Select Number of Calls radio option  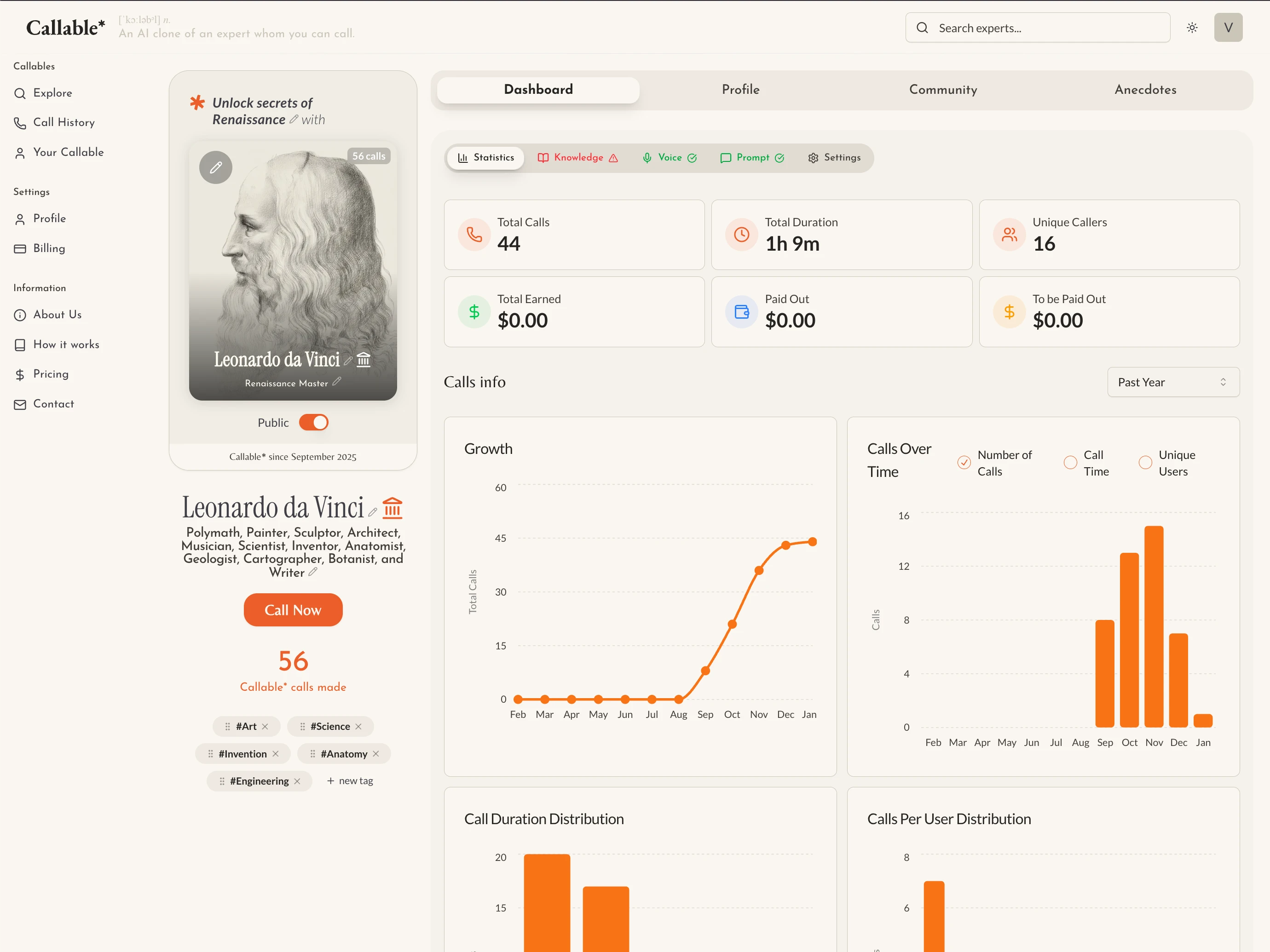tap(964, 463)
